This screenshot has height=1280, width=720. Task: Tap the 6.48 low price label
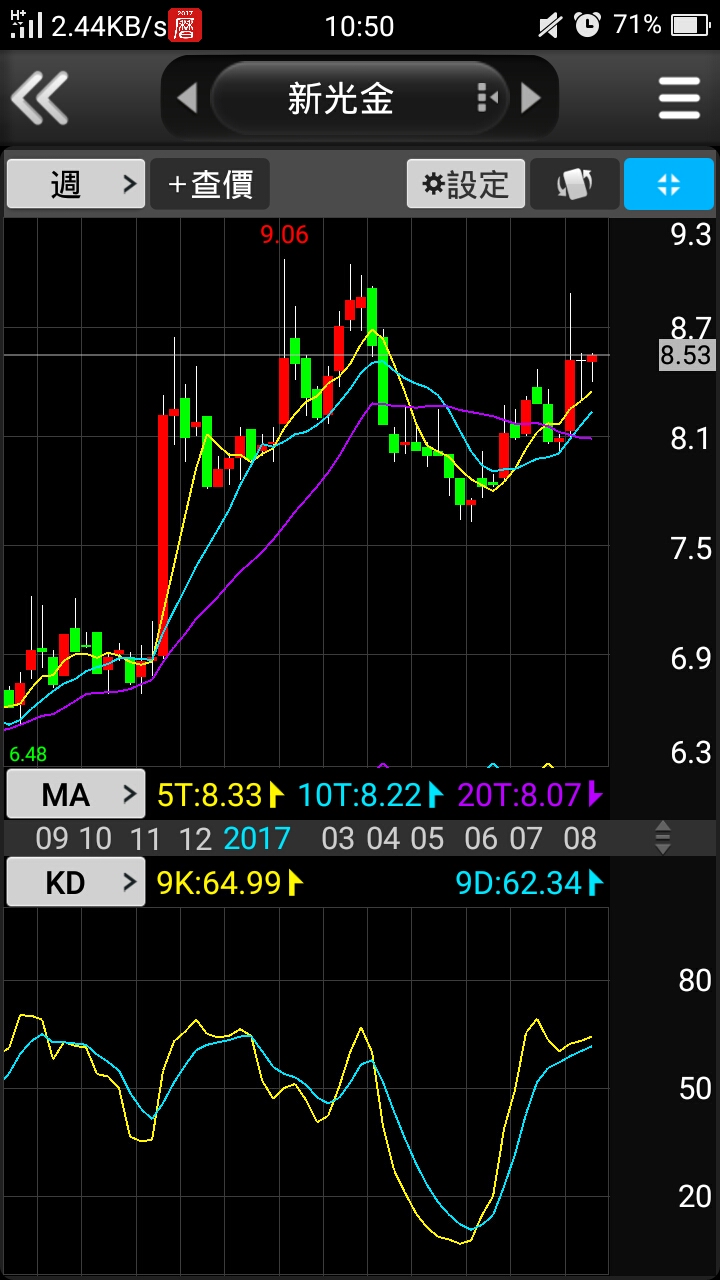tap(28, 754)
